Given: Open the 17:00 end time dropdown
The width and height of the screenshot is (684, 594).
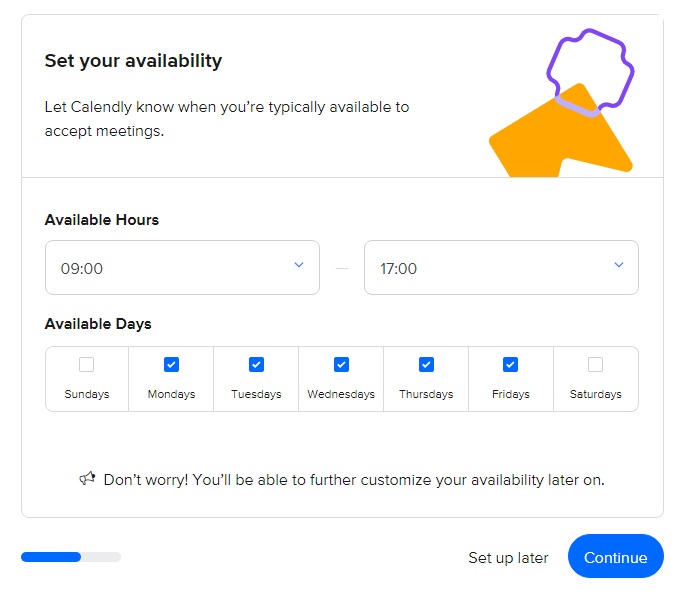Looking at the screenshot, I should click(501, 267).
